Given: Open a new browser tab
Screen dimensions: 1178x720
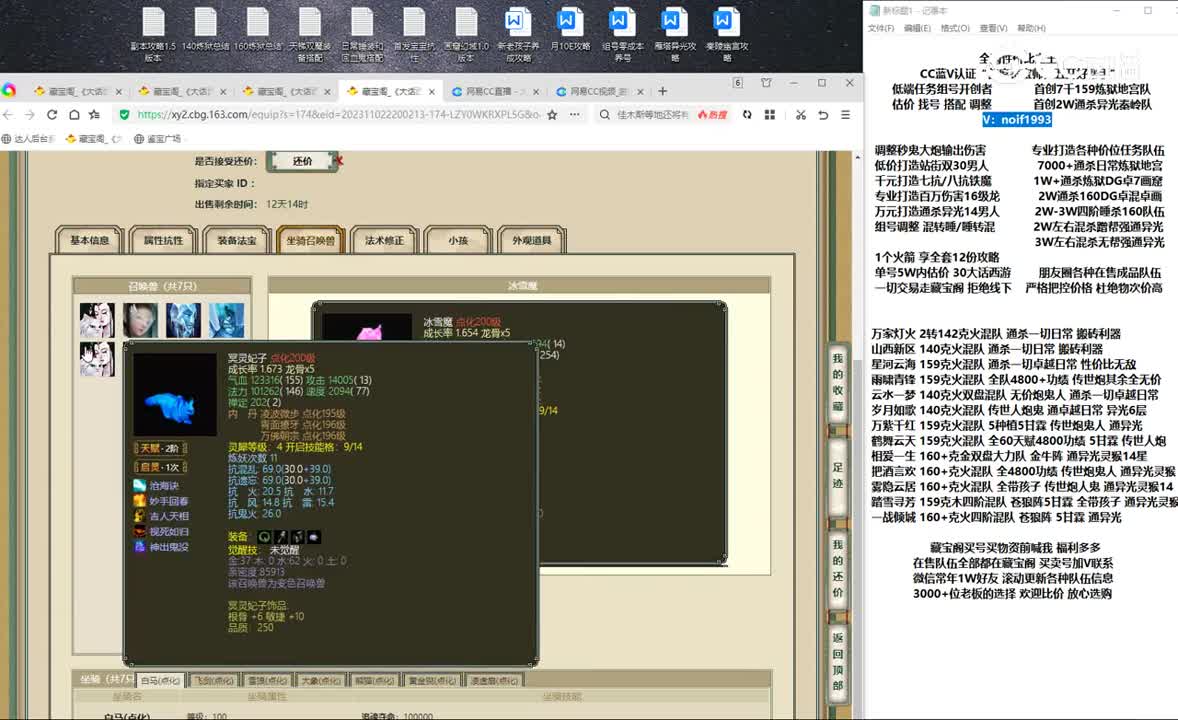Looking at the screenshot, I should point(663,91).
